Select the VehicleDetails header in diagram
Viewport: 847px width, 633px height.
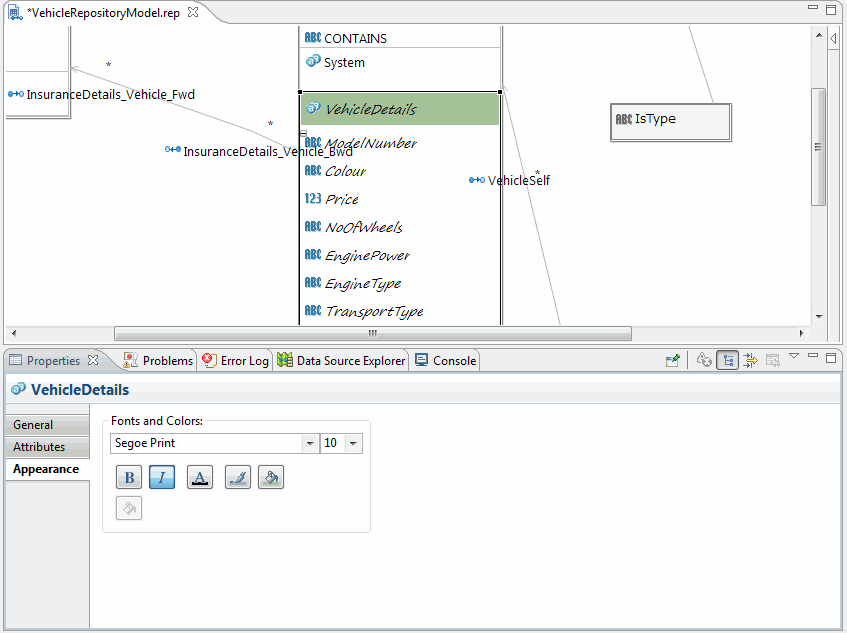point(400,109)
